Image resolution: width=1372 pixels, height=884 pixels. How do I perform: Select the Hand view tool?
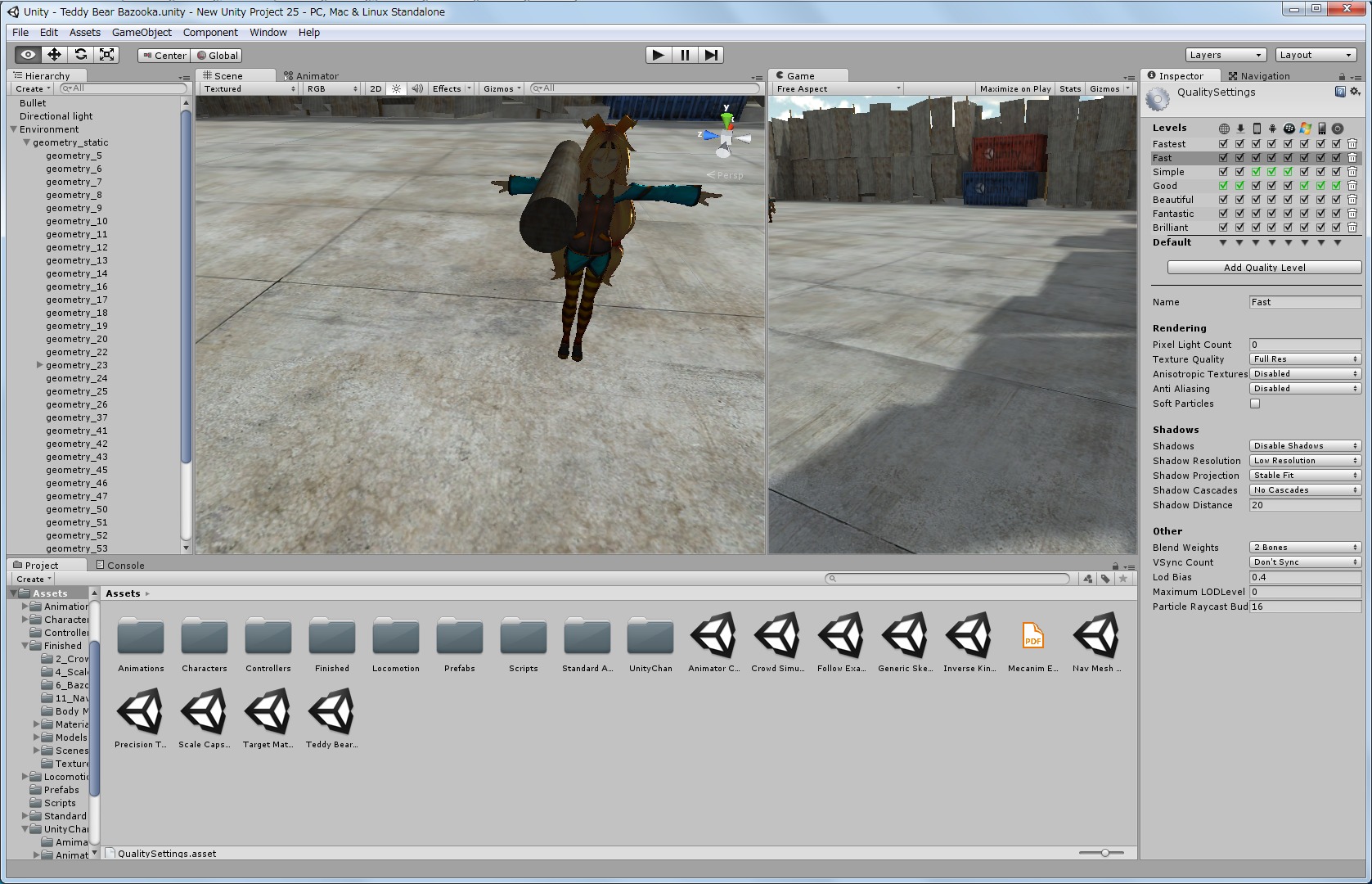(28, 55)
